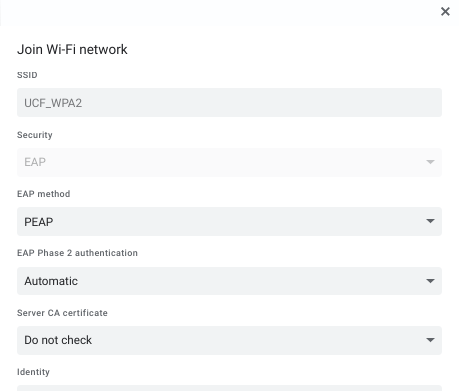Click the Identity label
The image size is (459, 391).
click(33, 372)
